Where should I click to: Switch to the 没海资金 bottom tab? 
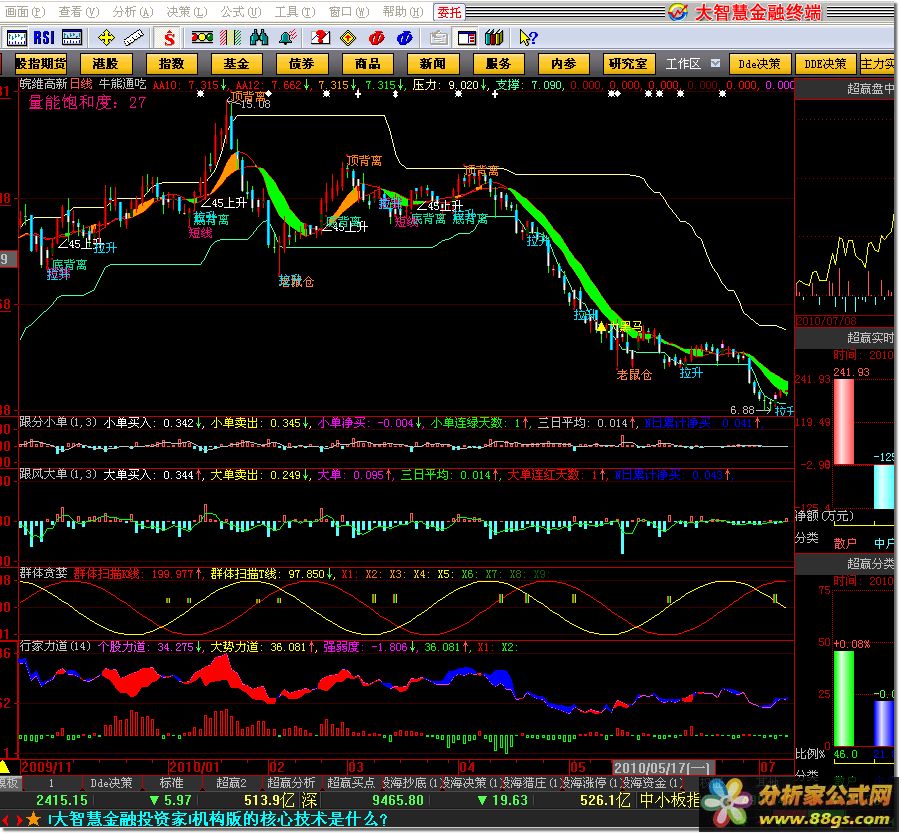point(650,783)
